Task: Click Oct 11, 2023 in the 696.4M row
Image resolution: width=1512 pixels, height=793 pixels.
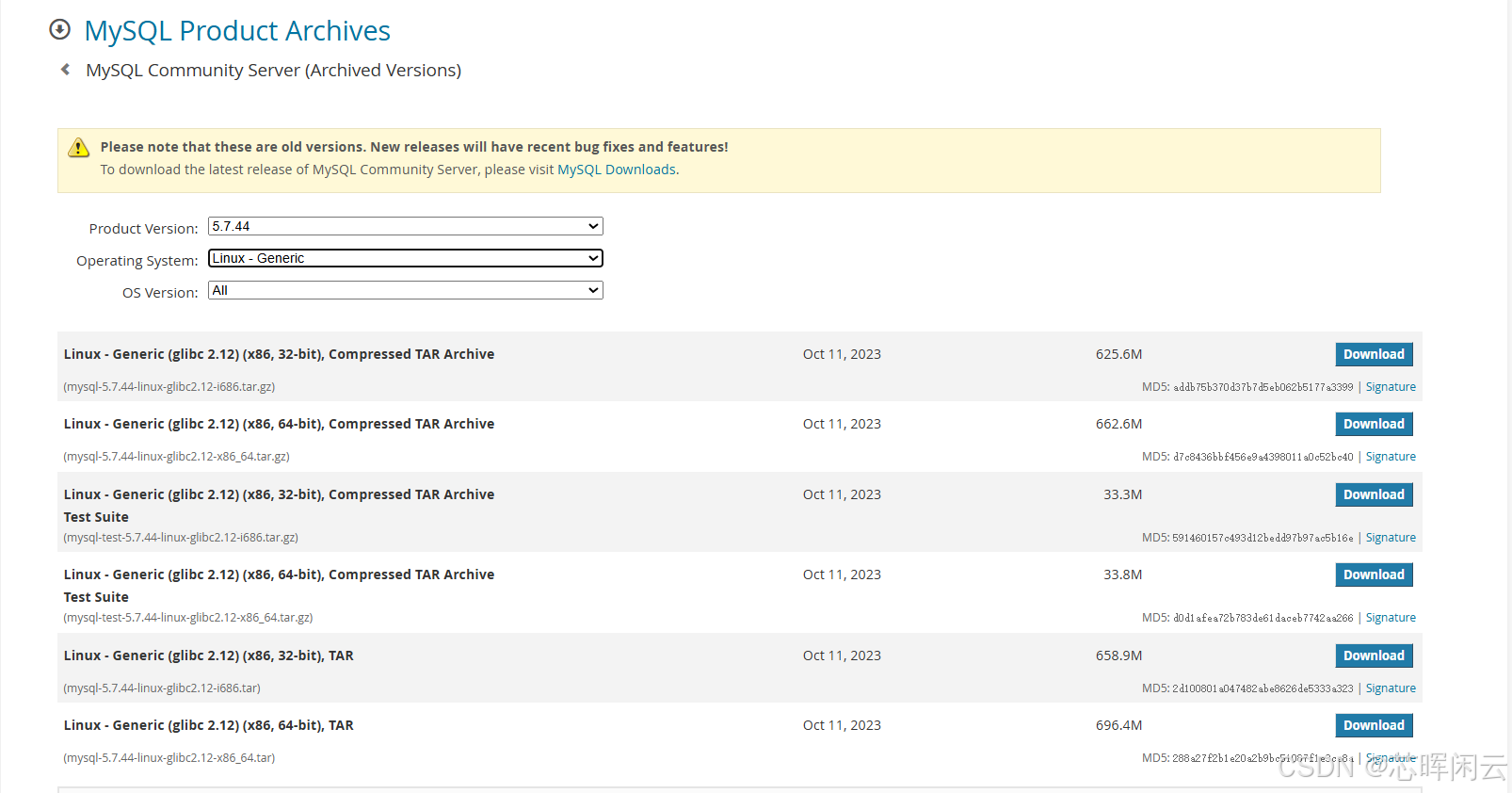Action: coord(842,725)
